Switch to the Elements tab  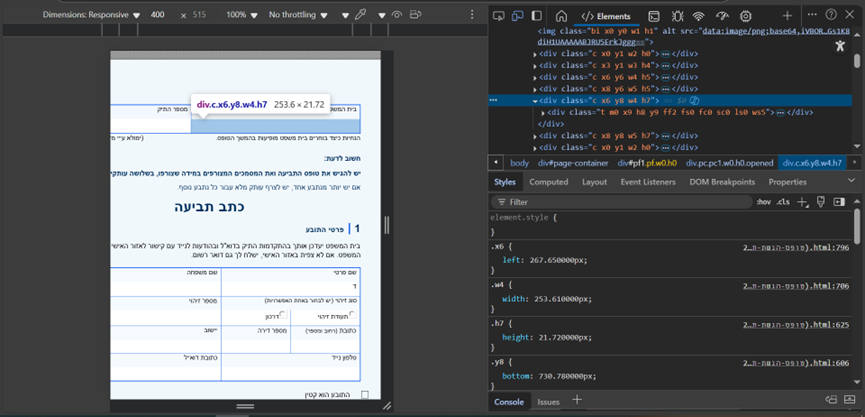(x=606, y=16)
